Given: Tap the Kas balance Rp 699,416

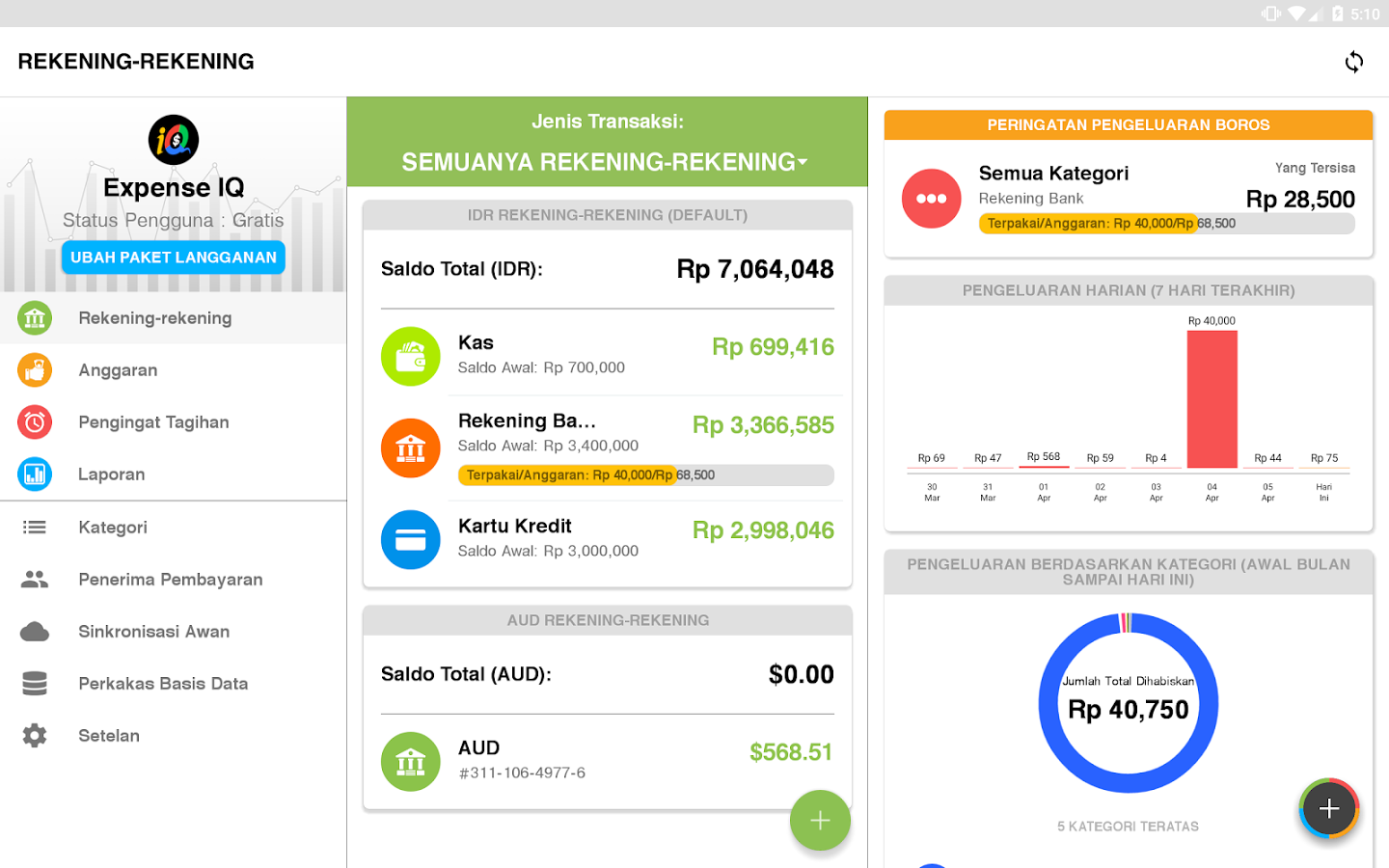Looking at the screenshot, I should click(x=773, y=347).
